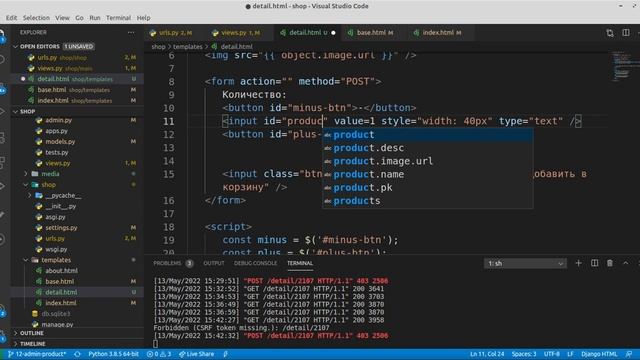The width and height of the screenshot is (640, 360).
Task: Open the Selection menu
Action: 36,18
